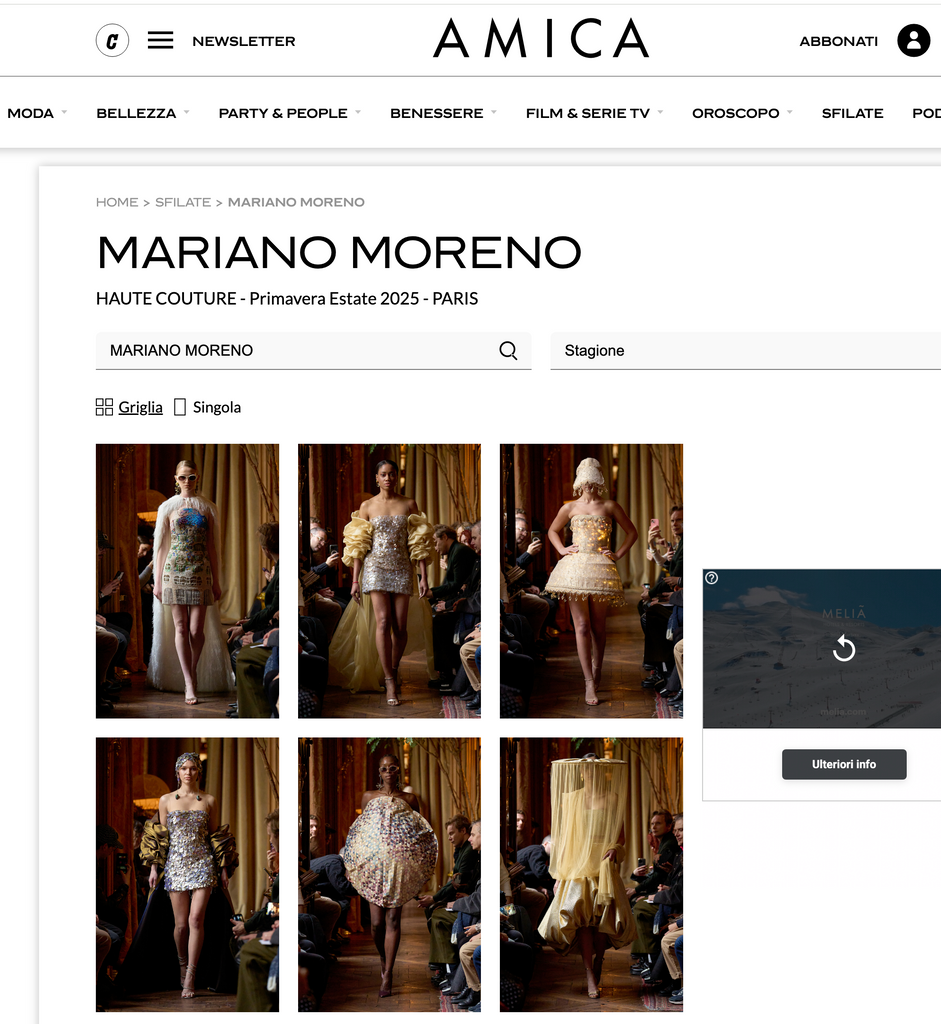This screenshot has width=941, height=1024.
Task: Click the ad info question mark icon
Action: (x=712, y=578)
